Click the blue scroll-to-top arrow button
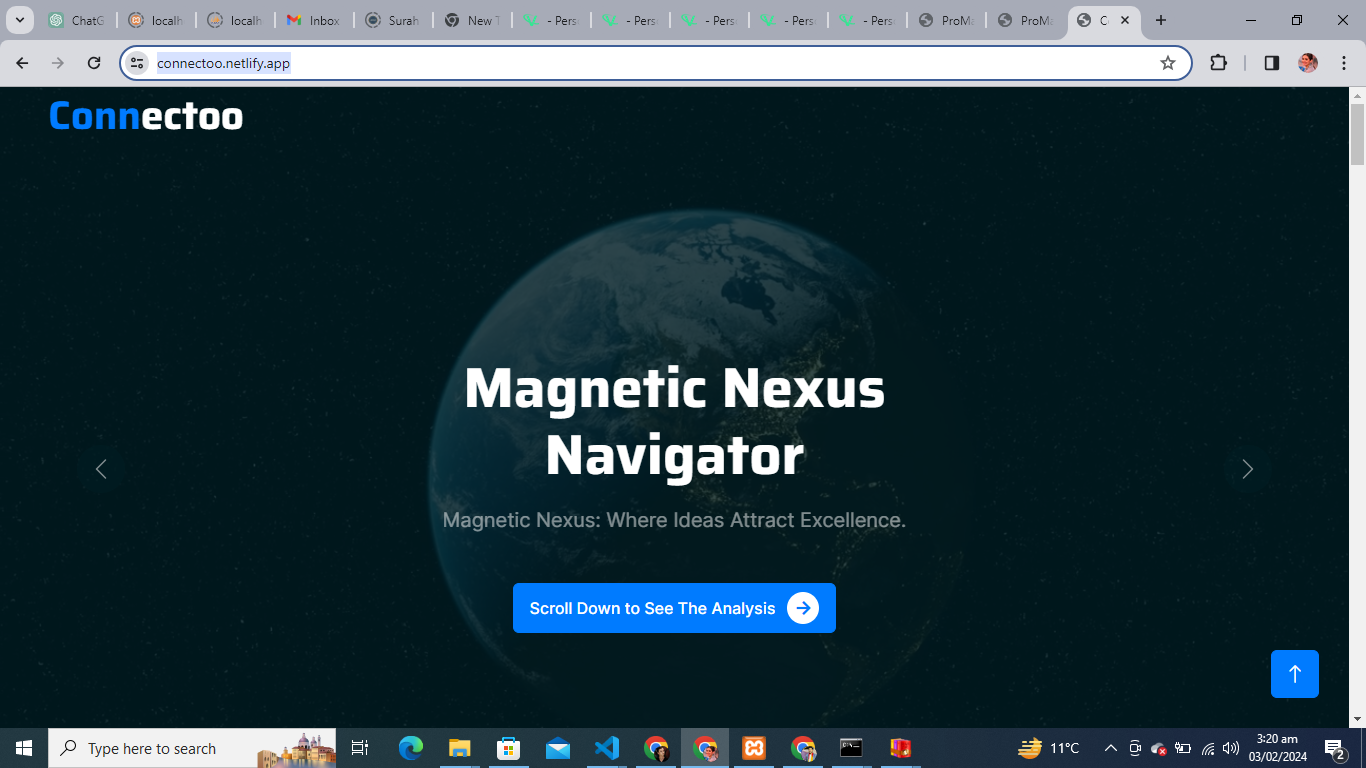 pos(1294,674)
